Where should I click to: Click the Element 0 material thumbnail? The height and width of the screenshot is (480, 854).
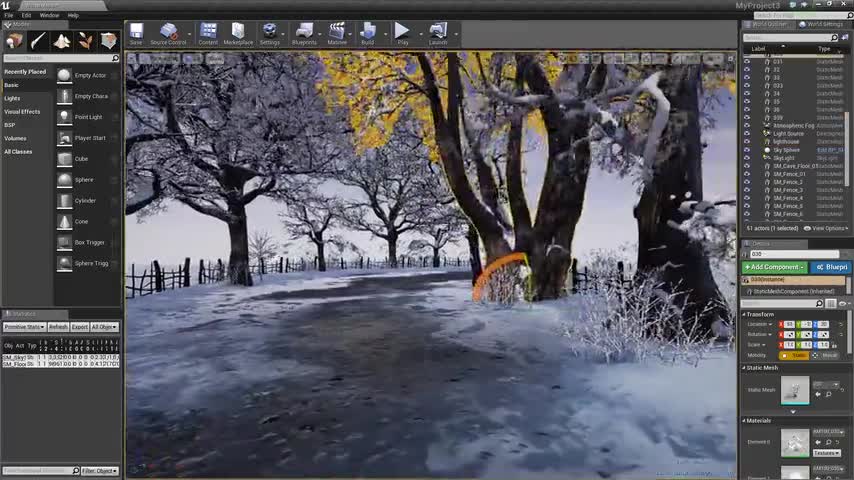[x=795, y=442]
